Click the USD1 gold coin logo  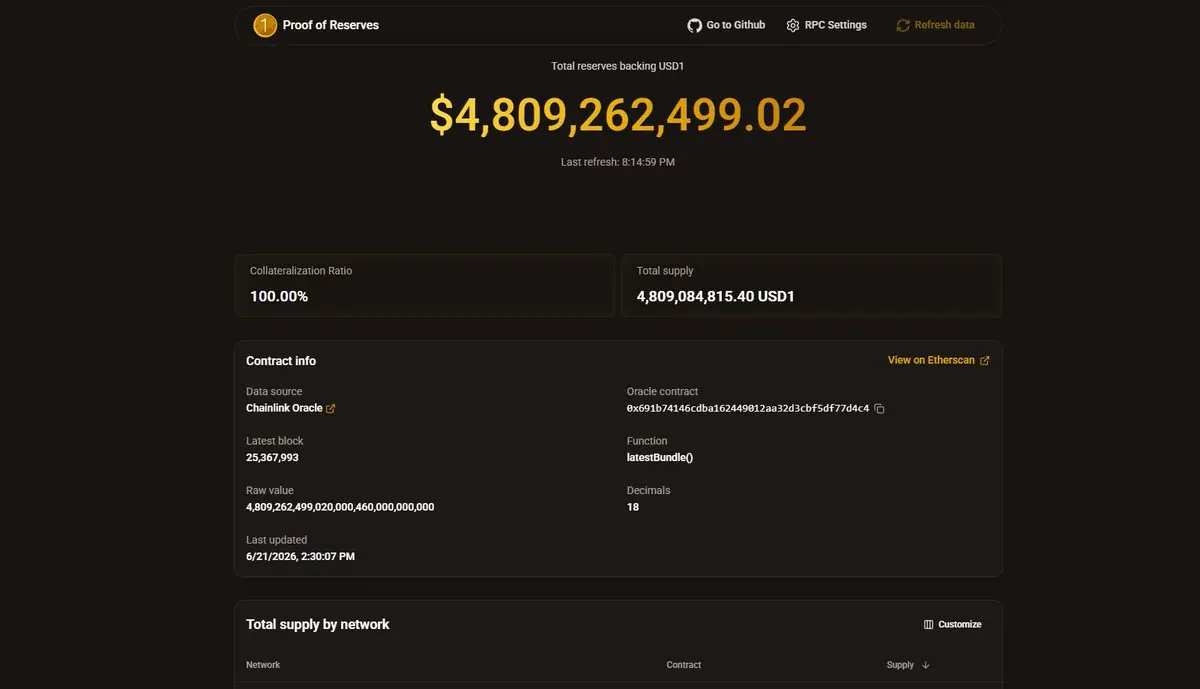(265, 25)
